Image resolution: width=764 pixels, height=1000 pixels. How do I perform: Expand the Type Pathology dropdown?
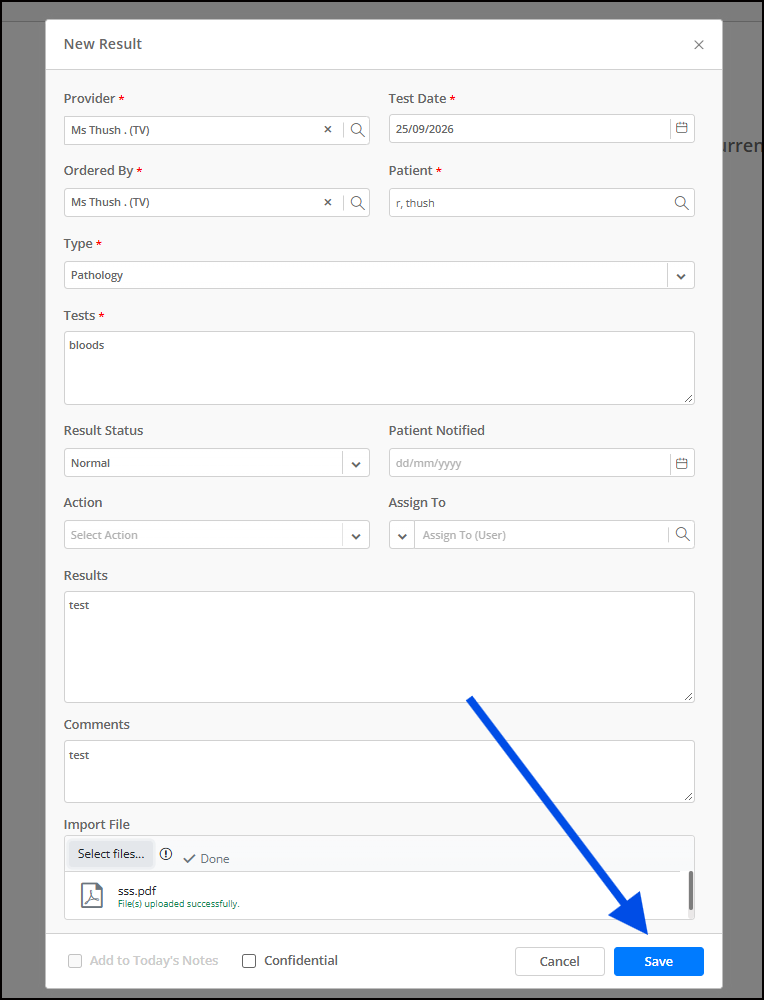(x=681, y=276)
